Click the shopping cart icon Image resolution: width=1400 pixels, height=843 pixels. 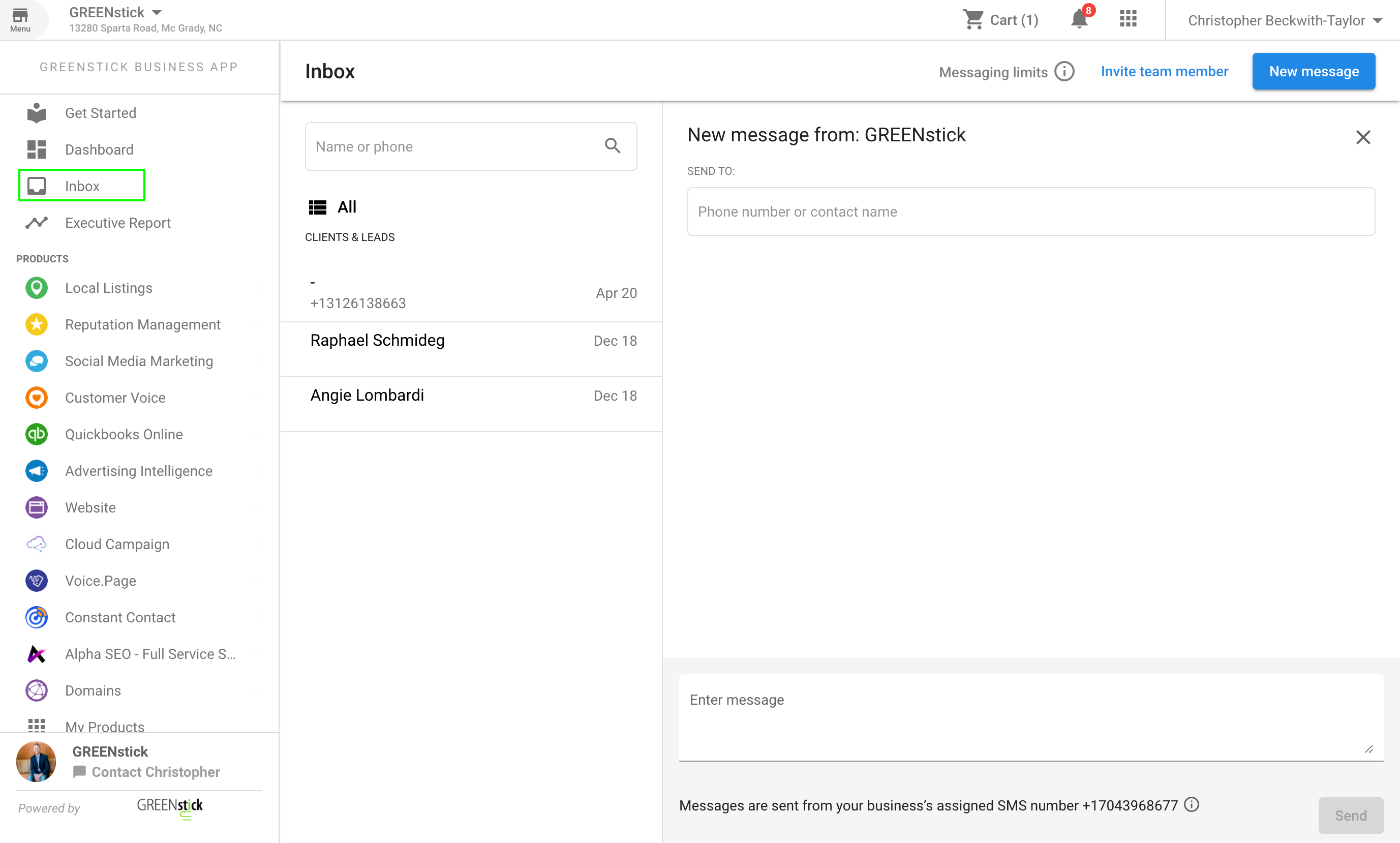point(973,20)
